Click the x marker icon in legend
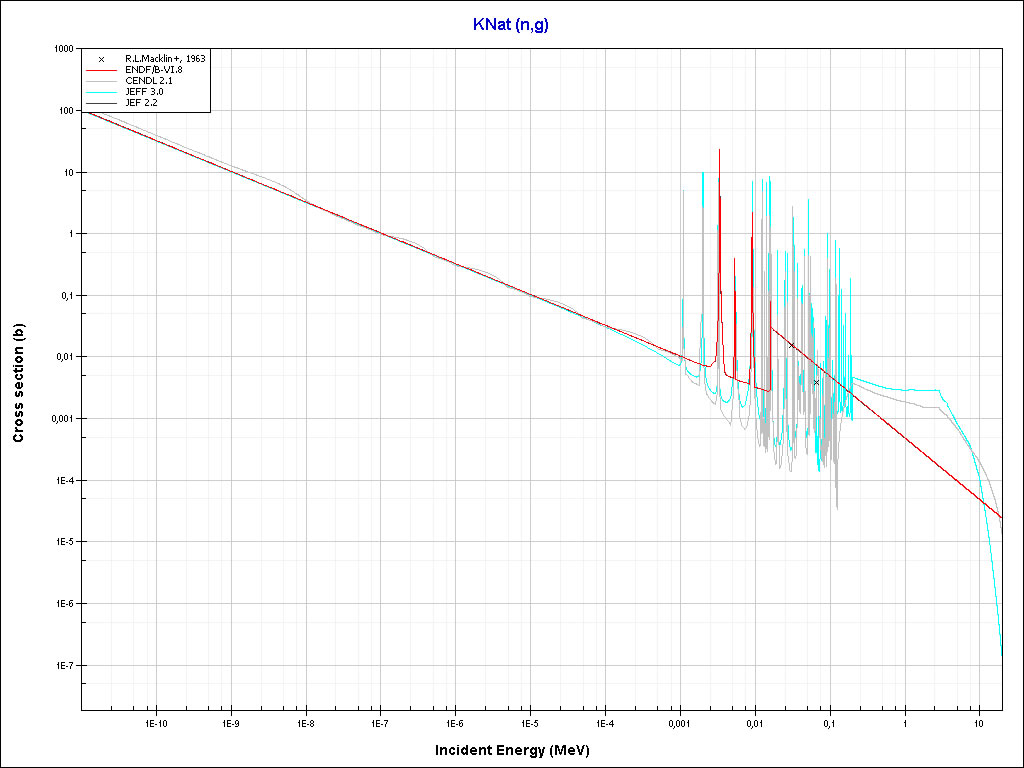 [102, 59]
